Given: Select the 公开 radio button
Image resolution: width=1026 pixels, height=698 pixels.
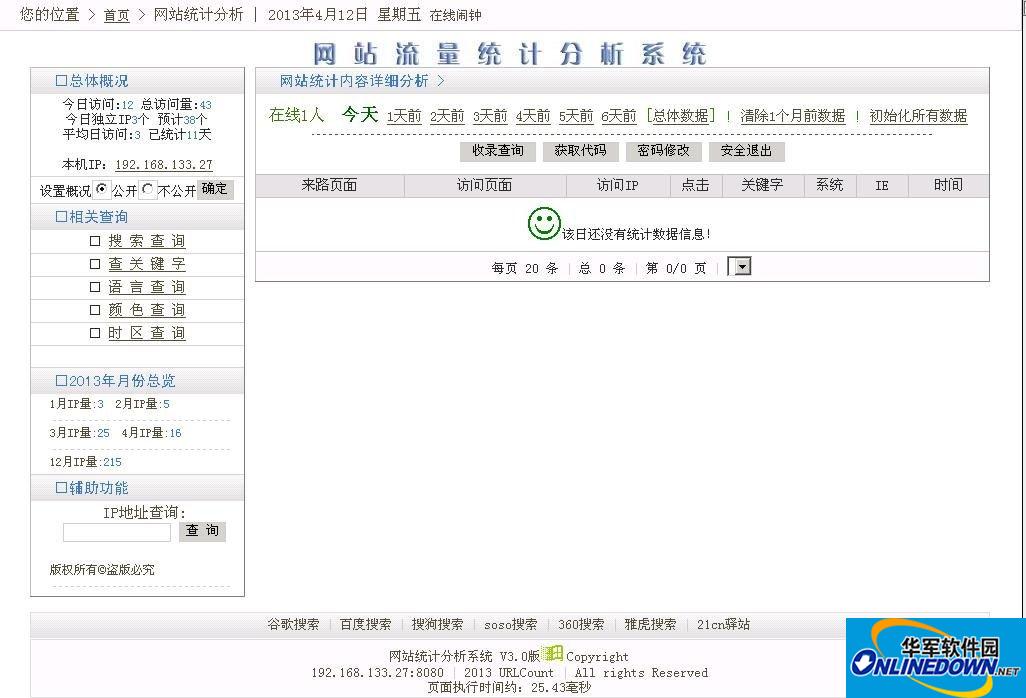Looking at the screenshot, I should [102, 188].
